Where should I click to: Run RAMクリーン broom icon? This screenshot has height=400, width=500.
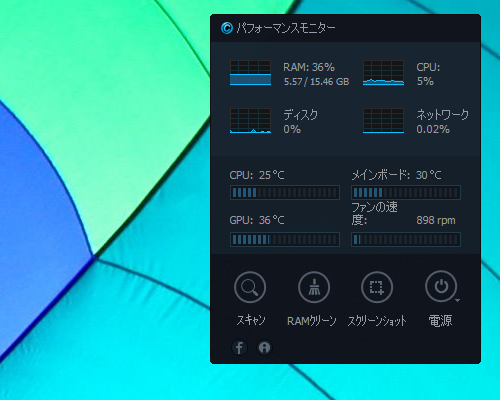click(314, 287)
